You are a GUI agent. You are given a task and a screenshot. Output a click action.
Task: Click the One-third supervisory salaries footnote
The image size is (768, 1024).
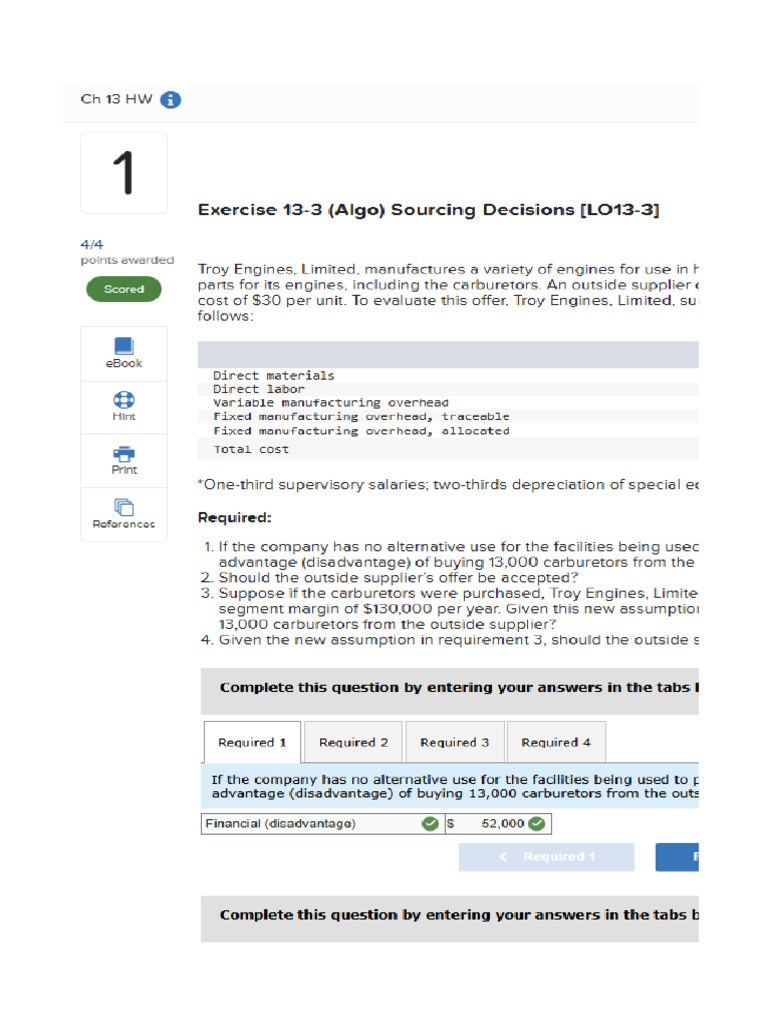[x=448, y=485]
